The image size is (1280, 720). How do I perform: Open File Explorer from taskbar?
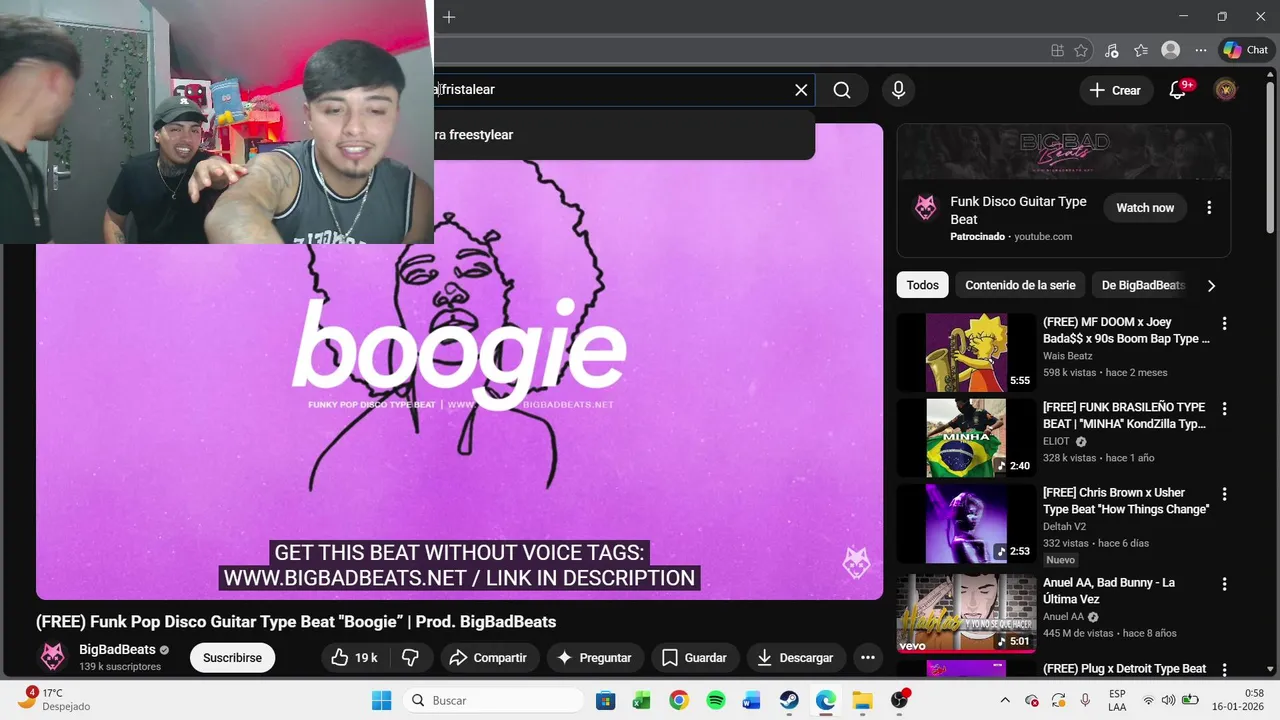pos(862,700)
